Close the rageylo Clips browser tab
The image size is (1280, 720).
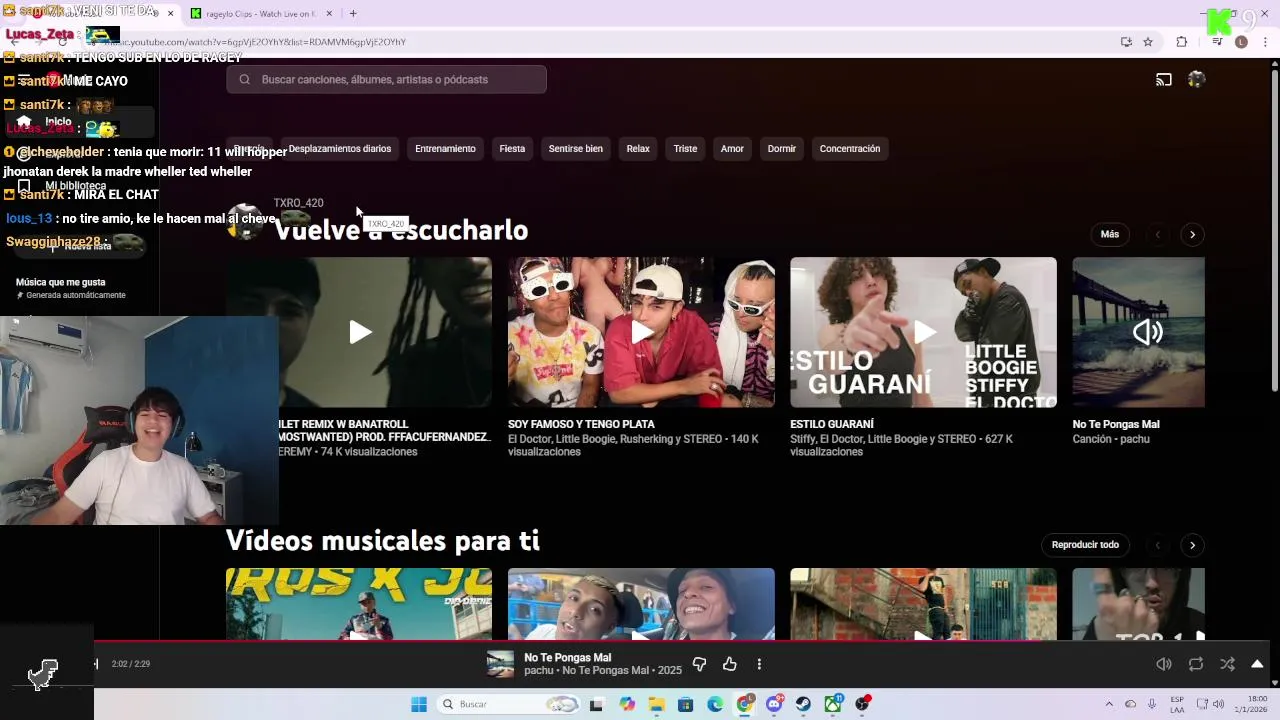pyautogui.click(x=329, y=14)
